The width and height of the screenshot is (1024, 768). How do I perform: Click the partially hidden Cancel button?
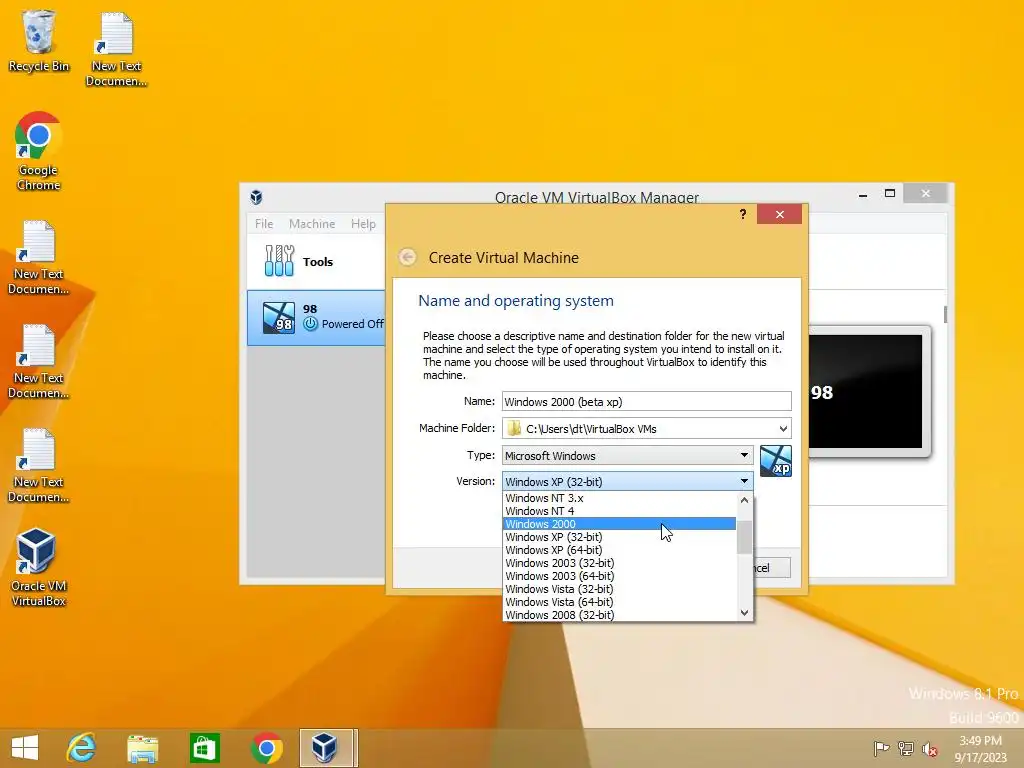click(772, 568)
